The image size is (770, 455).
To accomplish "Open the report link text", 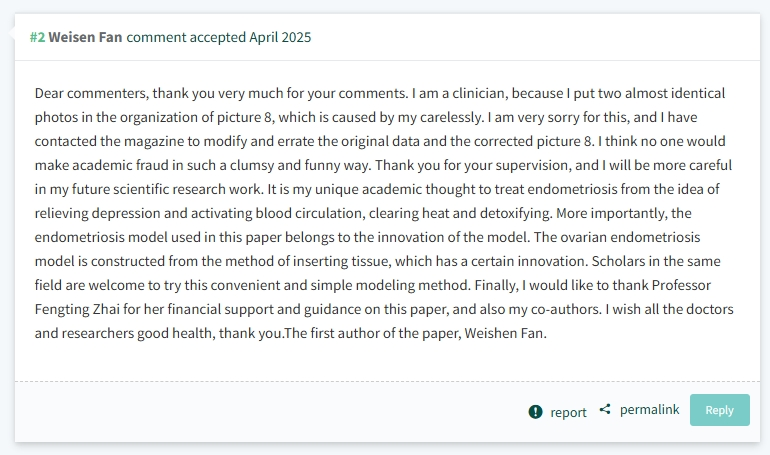I will pos(568,412).
